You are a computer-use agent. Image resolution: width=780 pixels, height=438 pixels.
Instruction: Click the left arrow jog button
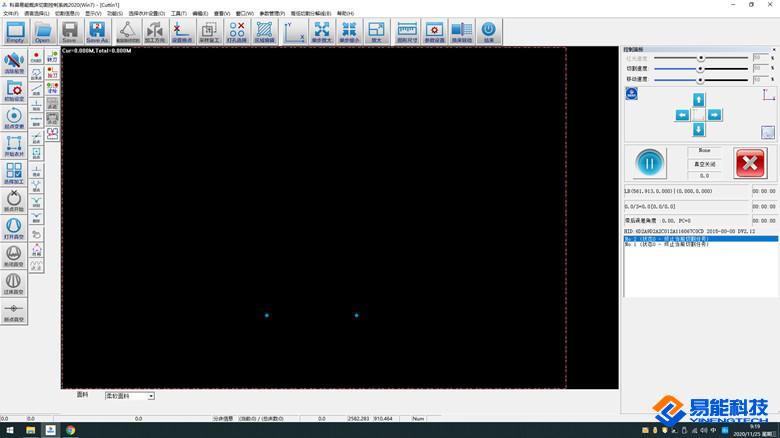682,115
